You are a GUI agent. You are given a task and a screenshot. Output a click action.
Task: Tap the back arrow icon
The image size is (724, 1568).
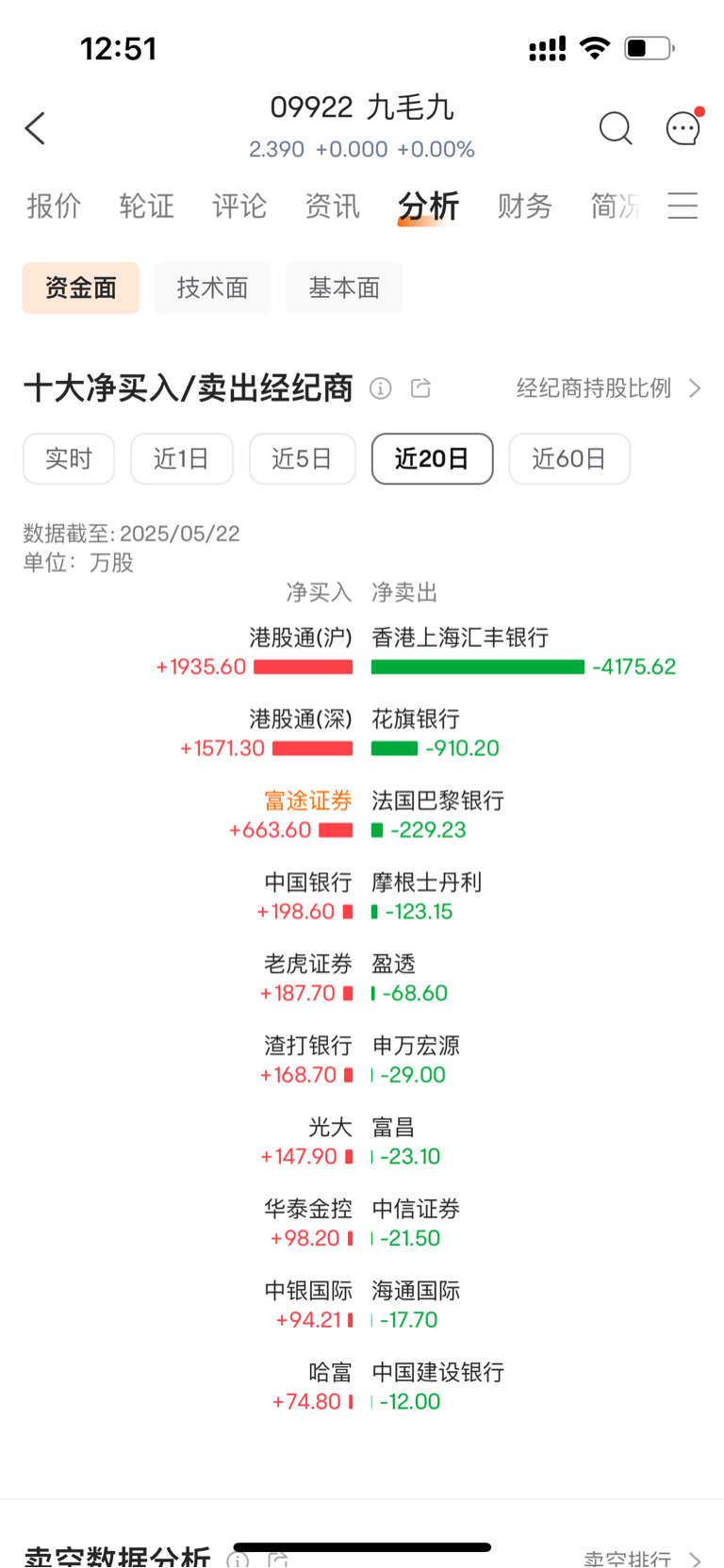(36, 128)
